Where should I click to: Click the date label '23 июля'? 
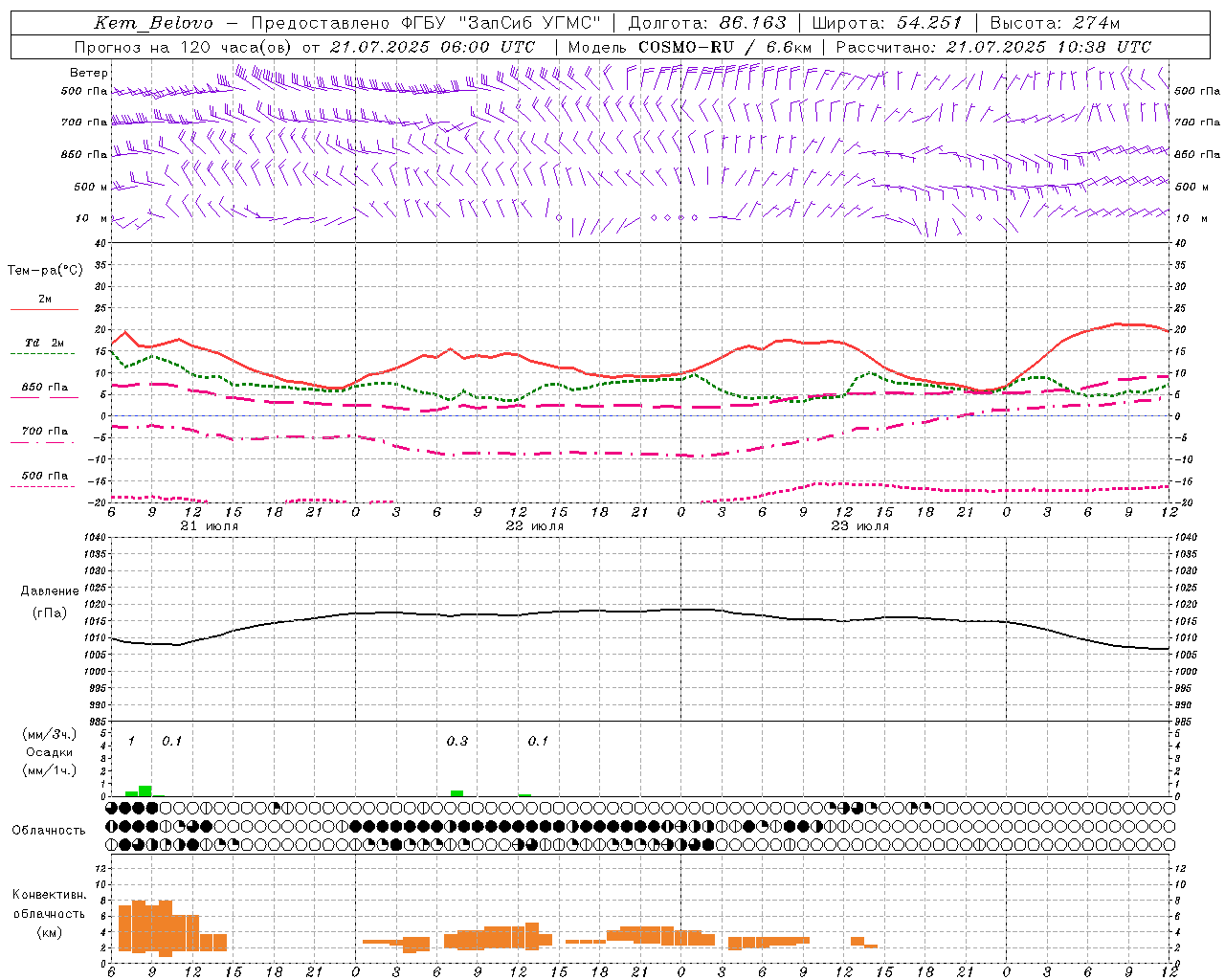860,526
